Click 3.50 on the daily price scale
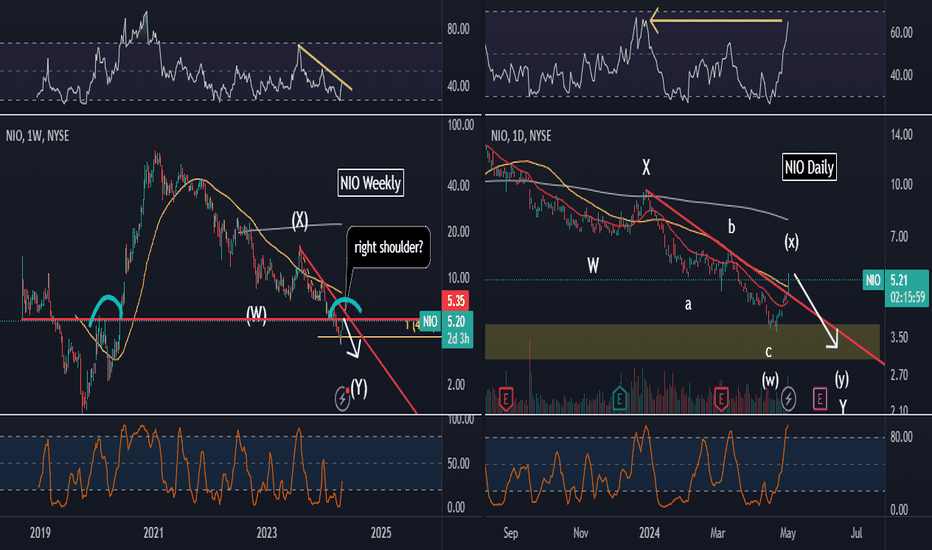The width and height of the screenshot is (932, 550). [x=899, y=338]
